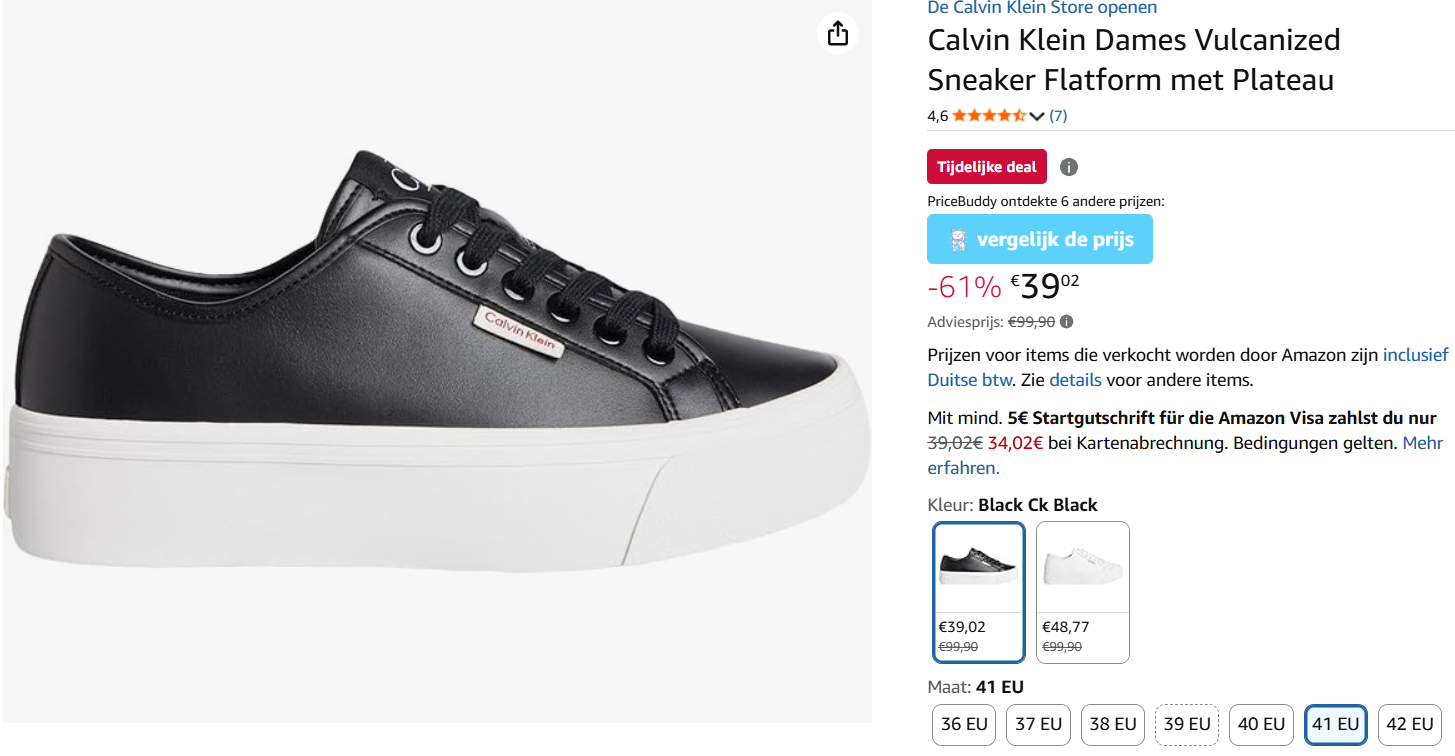Click the Tijdelijke deal badge
This screenshot has height=756, width=1455.
pyautogui.click(x=986, y=166)
